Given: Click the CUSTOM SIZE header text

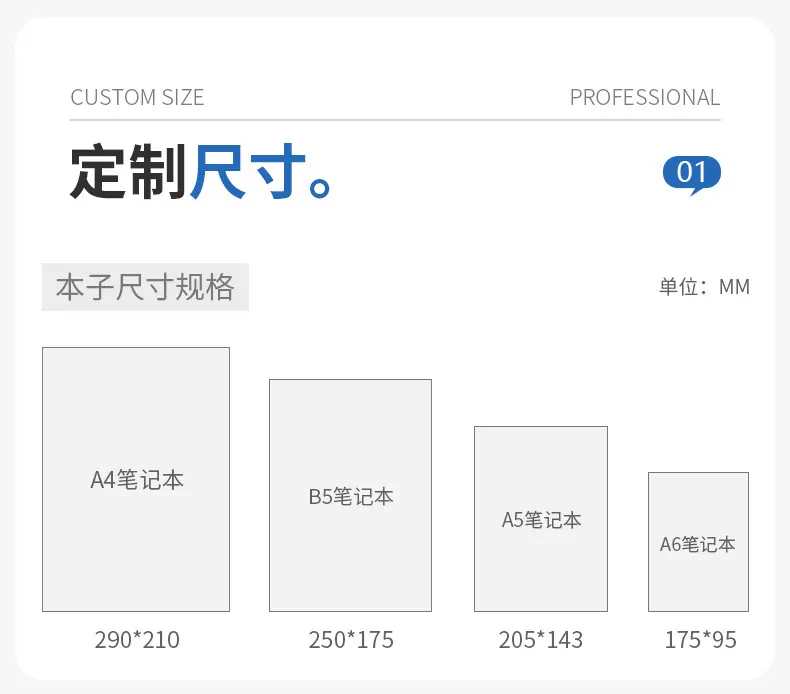Looking at the screenshot, I should tap(137, 97).
